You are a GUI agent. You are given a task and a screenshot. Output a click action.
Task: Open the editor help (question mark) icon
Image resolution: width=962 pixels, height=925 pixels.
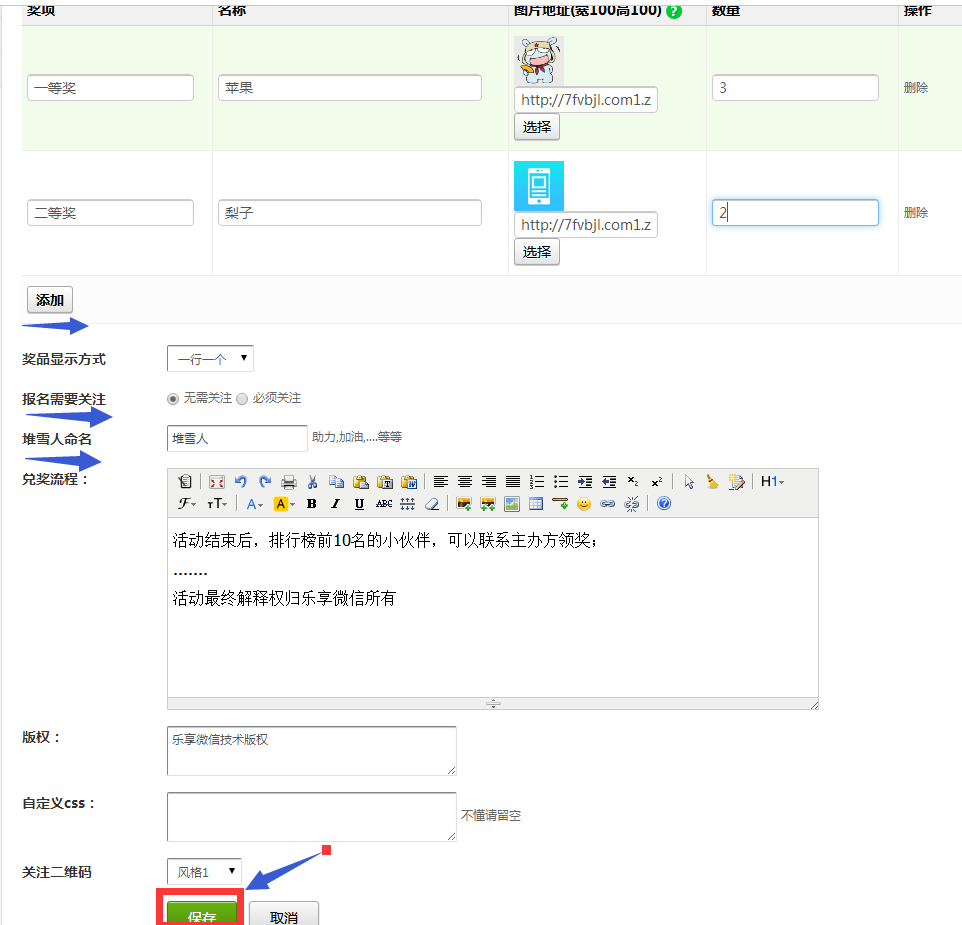point(664,504)
